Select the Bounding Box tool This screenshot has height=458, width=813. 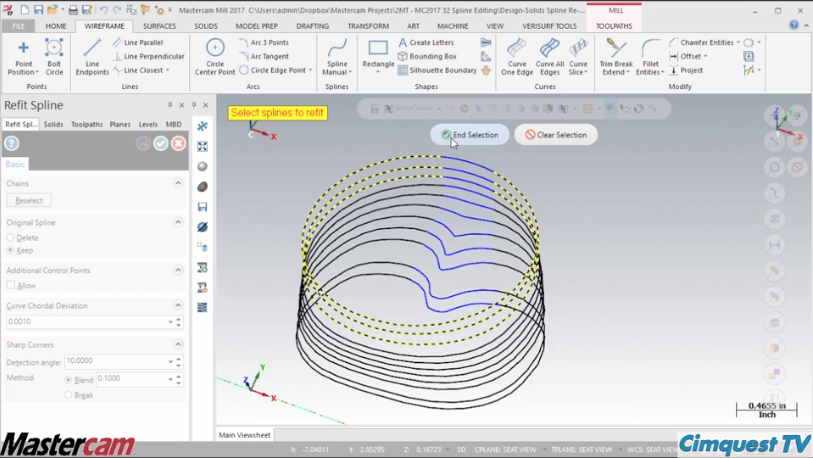[x=427, y=56]
